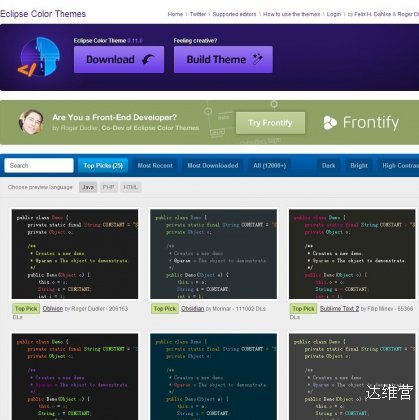Image resolution: width=419 pixels, height=420 pixels.
Task: Filter by High Contrast themes
Action: tap(398, 165)
